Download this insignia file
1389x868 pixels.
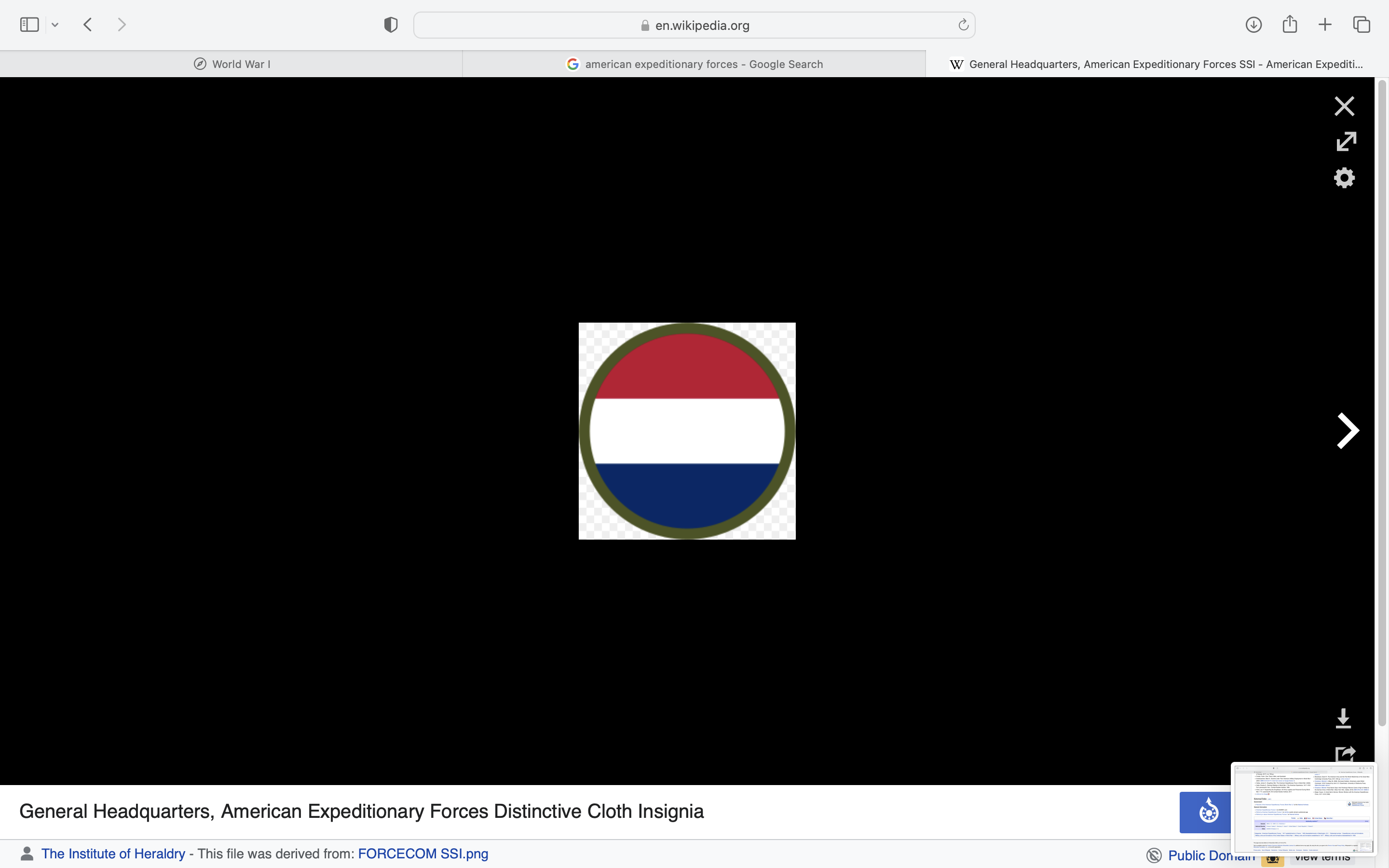point(1343,718)
